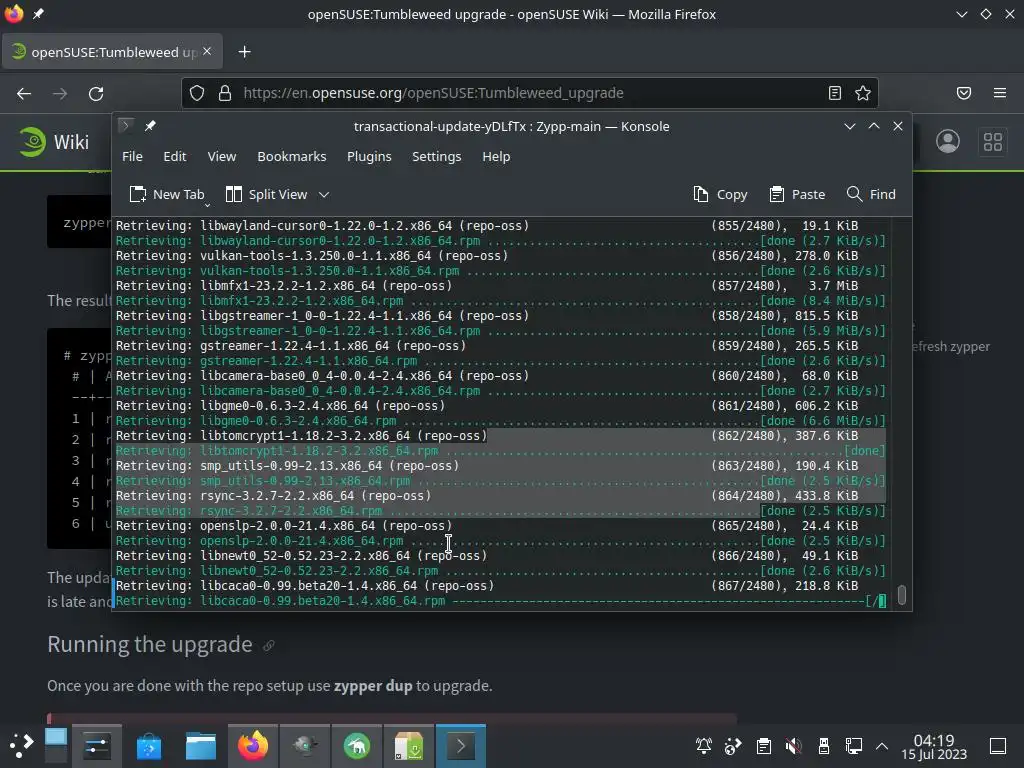Toggle the pin icon in Firefox title bar
Image resolution: width=1024 pixels, height=768 pixels.
tap(39, 14)
